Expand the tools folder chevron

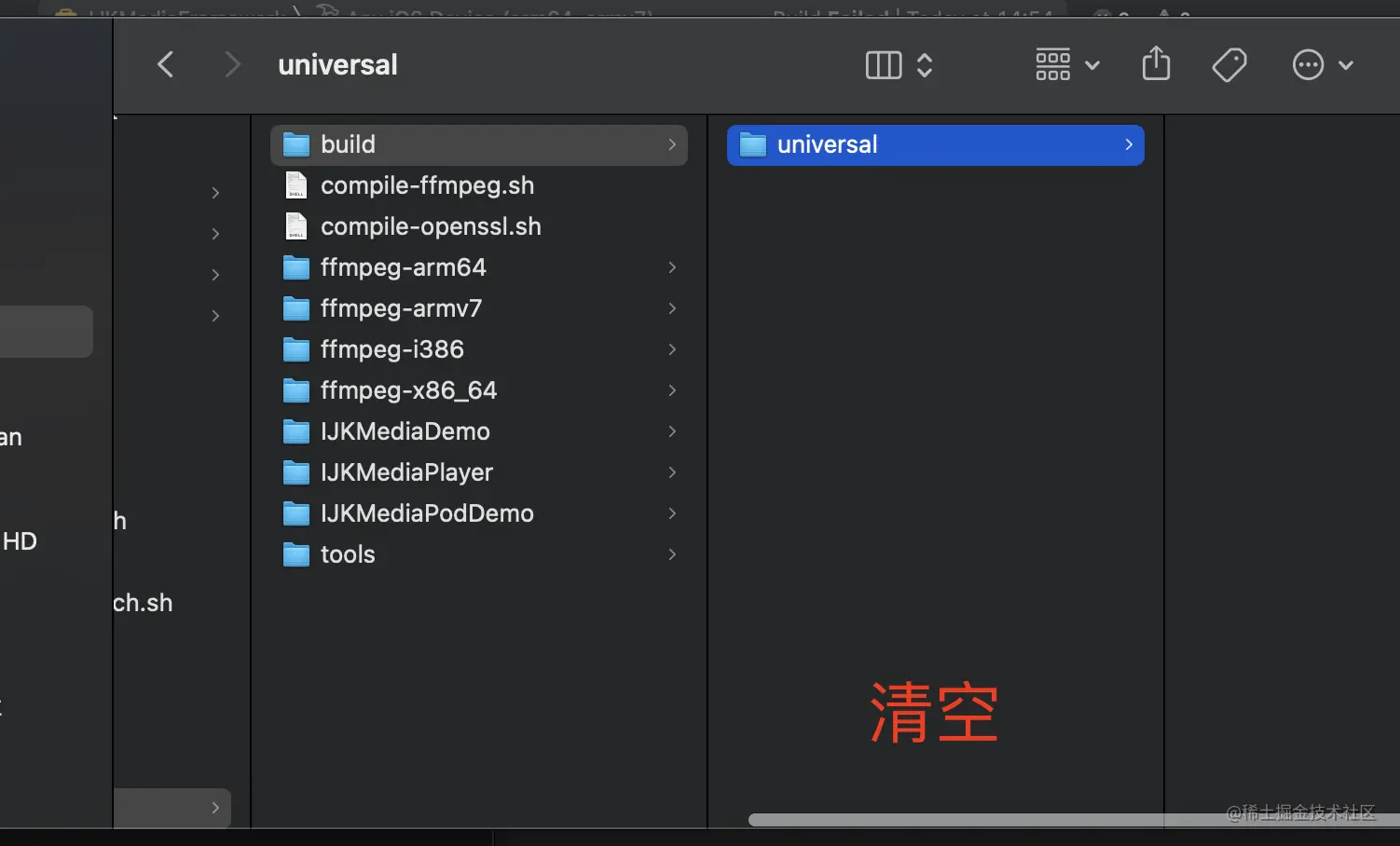click(x=672, y=554)
